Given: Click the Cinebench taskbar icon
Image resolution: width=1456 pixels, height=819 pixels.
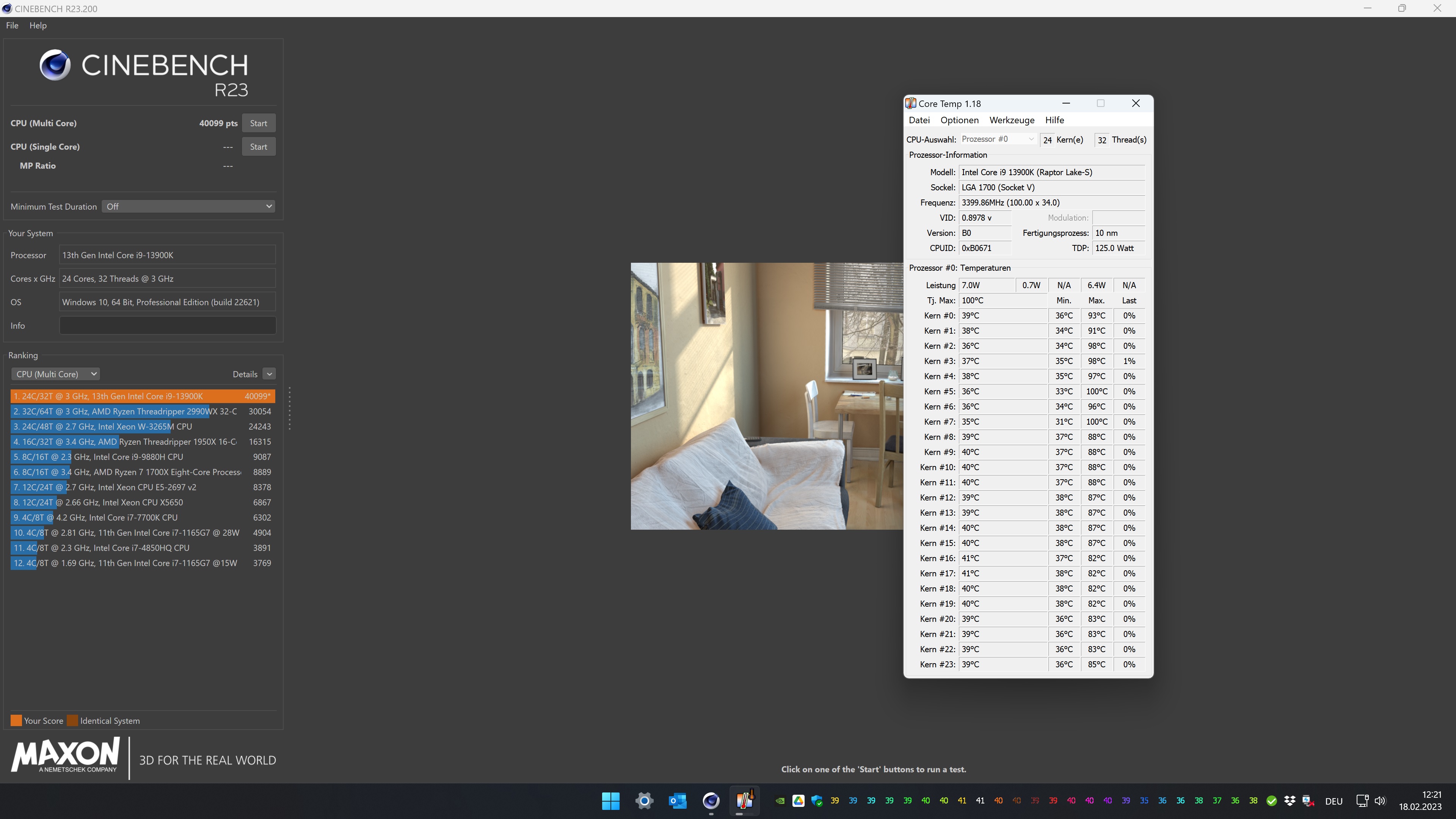Looking at the screenshot, I should (x=711, y=800).
